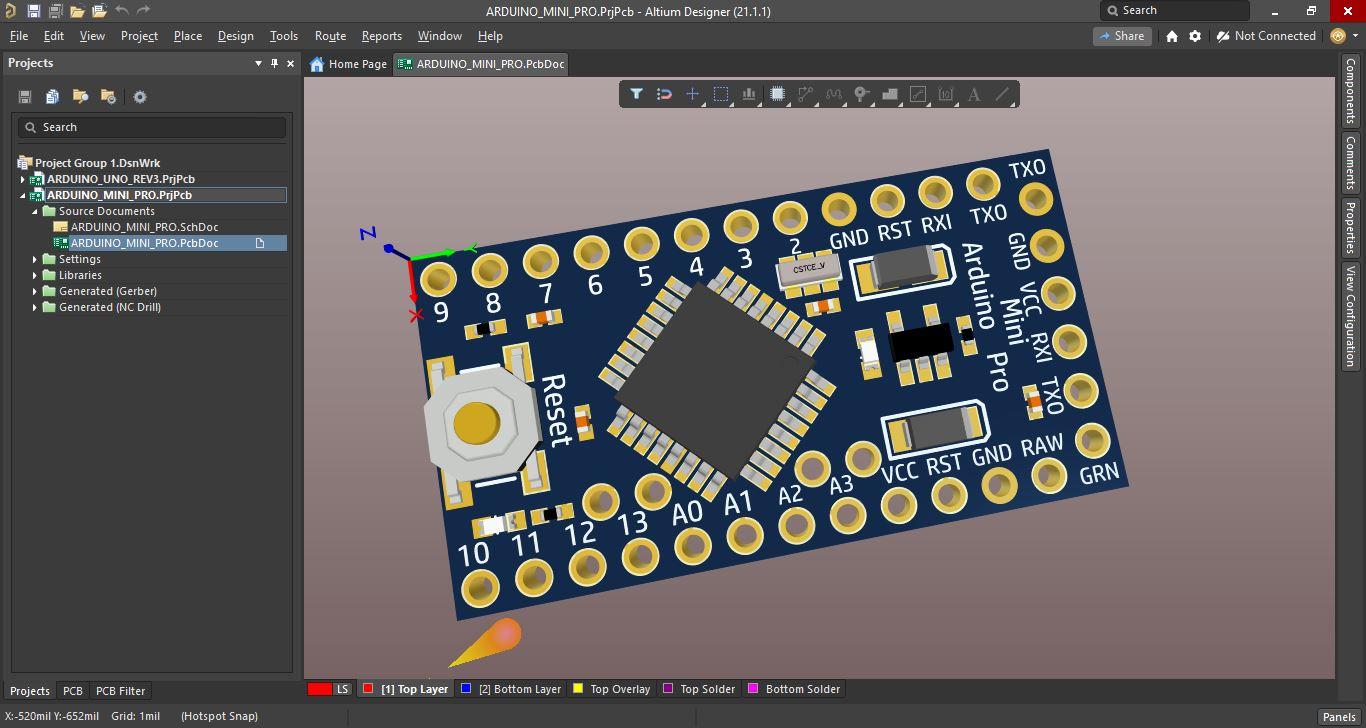Viewport: 1366px width, 728px height.
Task: Click Open Project icon in title bar
Action: pyautogui.click(x=100, y=11)
